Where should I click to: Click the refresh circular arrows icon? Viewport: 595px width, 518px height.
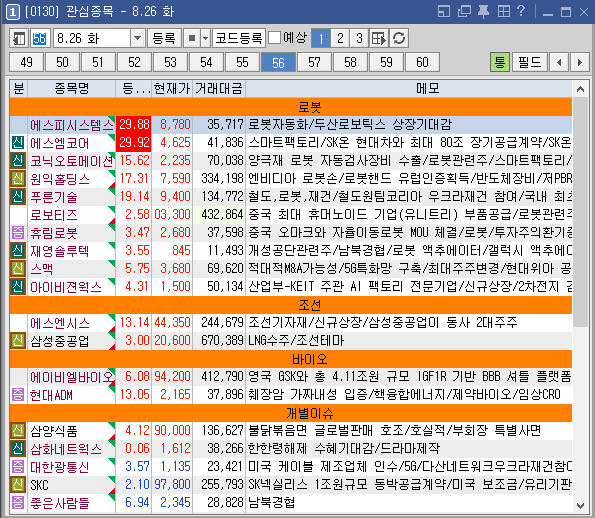399,38
